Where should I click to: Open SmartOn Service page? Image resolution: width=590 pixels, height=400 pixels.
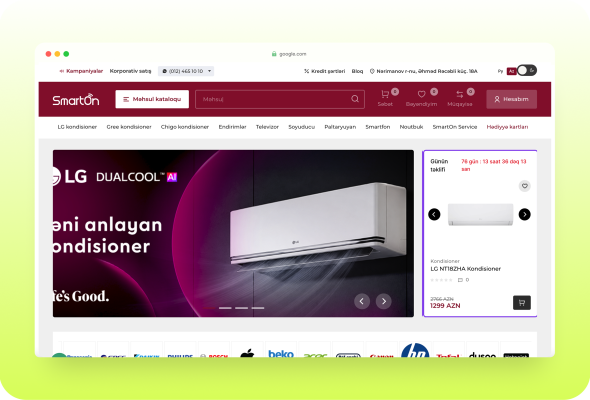[x=455, y=127]
